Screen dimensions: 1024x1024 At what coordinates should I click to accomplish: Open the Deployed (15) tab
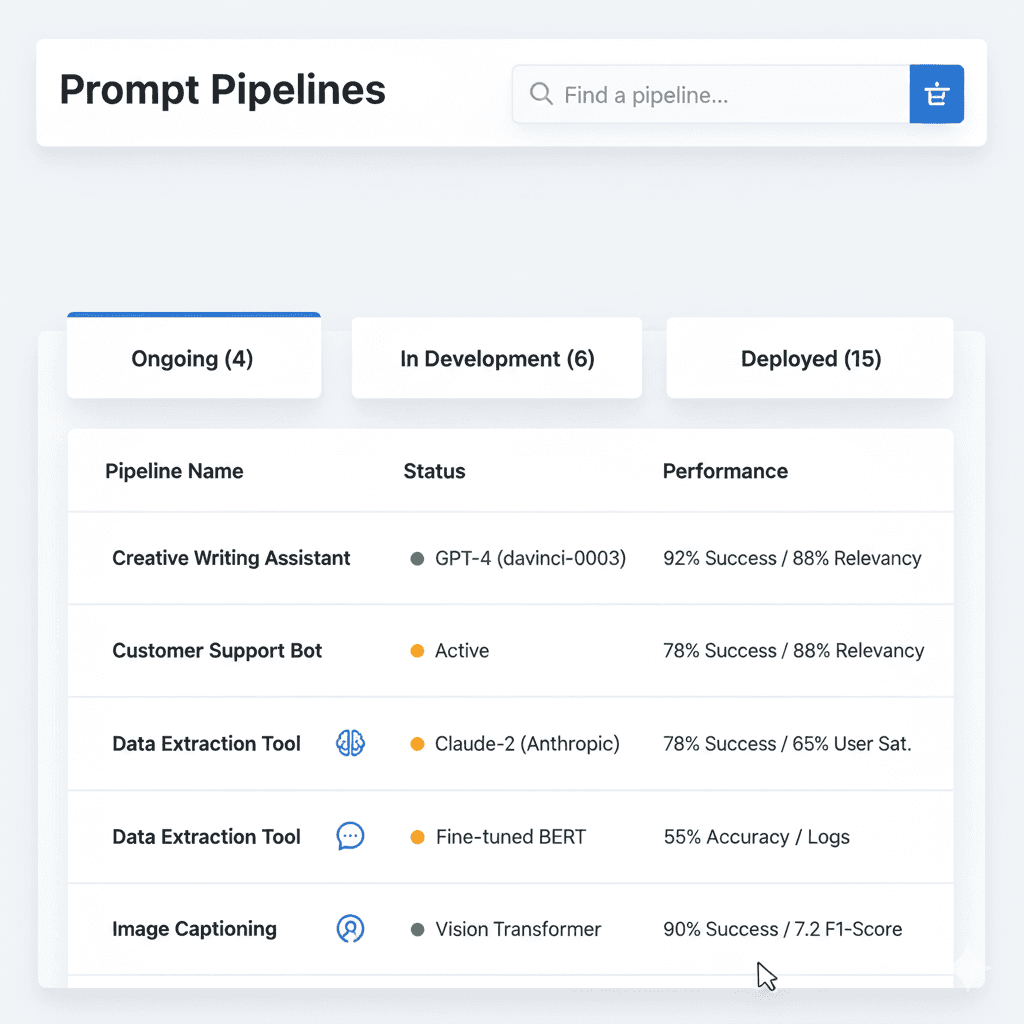point(809,358)
